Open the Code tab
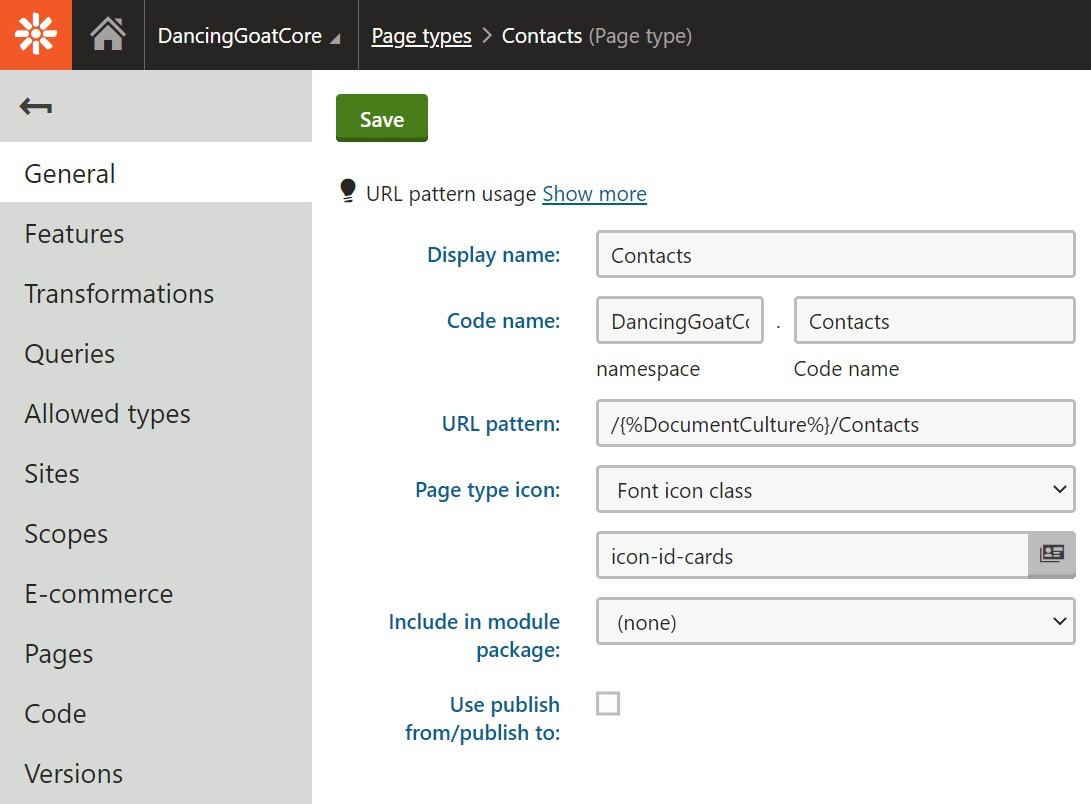 click(156, 714)
